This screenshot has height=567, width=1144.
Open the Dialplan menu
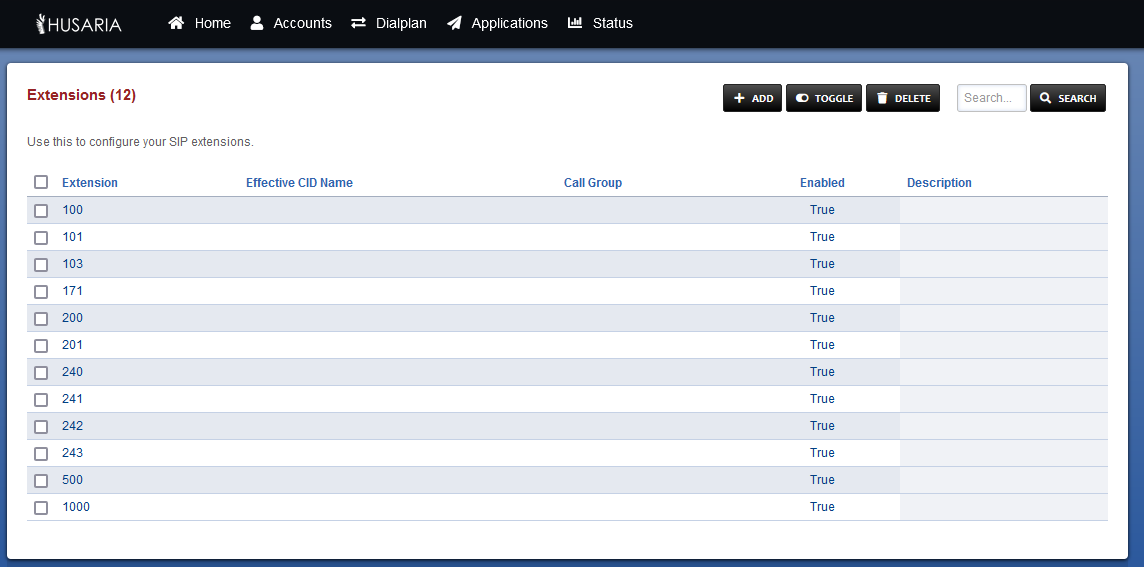pos(388,23)
